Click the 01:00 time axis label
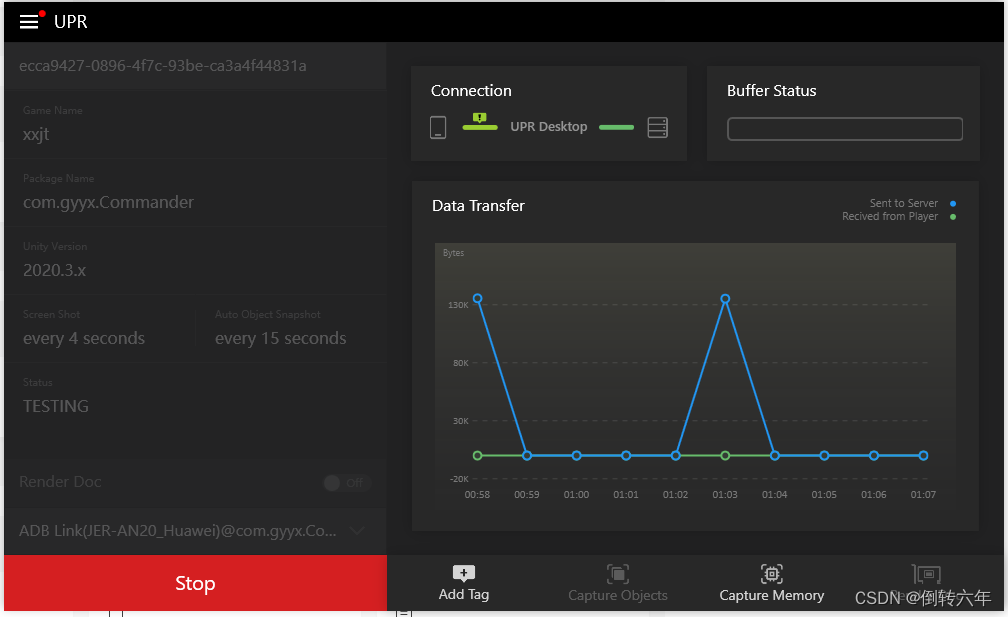Image resolution: width=1008 pixels, height=617 pixels. tap(577, 495)
